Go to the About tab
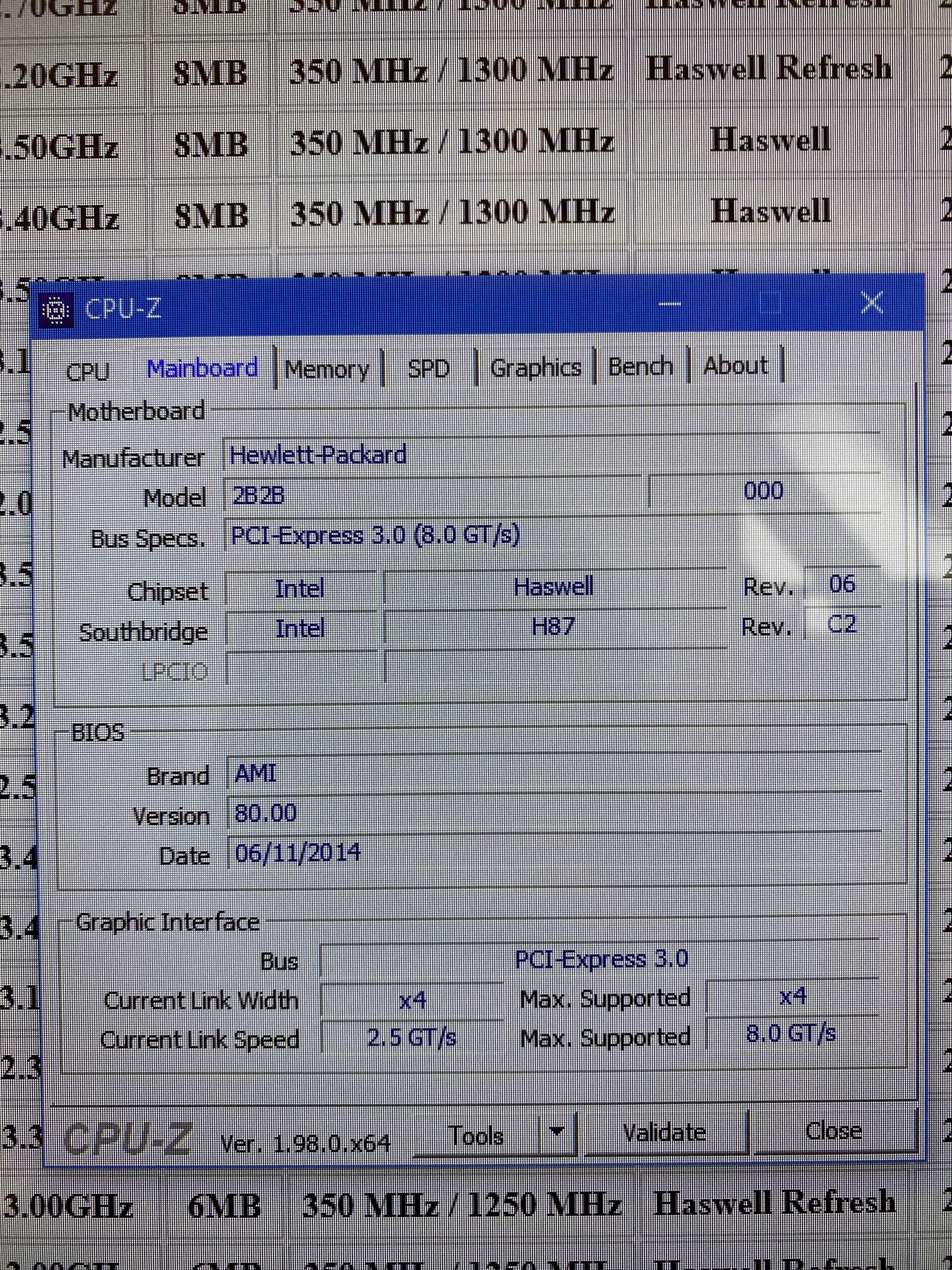Screen dimensions: 952x1270 (x=735, y=366)
